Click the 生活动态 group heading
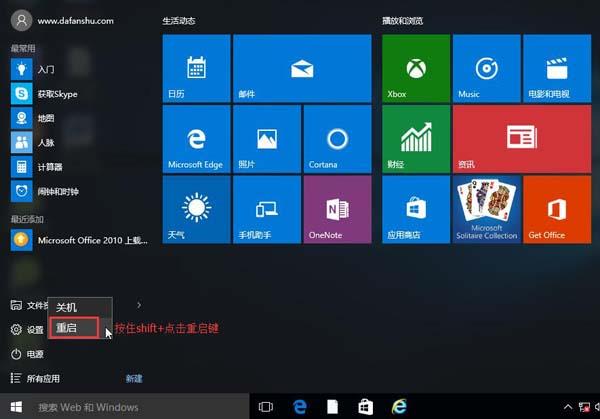The image size is (600, 419). [x=179, y=21]
